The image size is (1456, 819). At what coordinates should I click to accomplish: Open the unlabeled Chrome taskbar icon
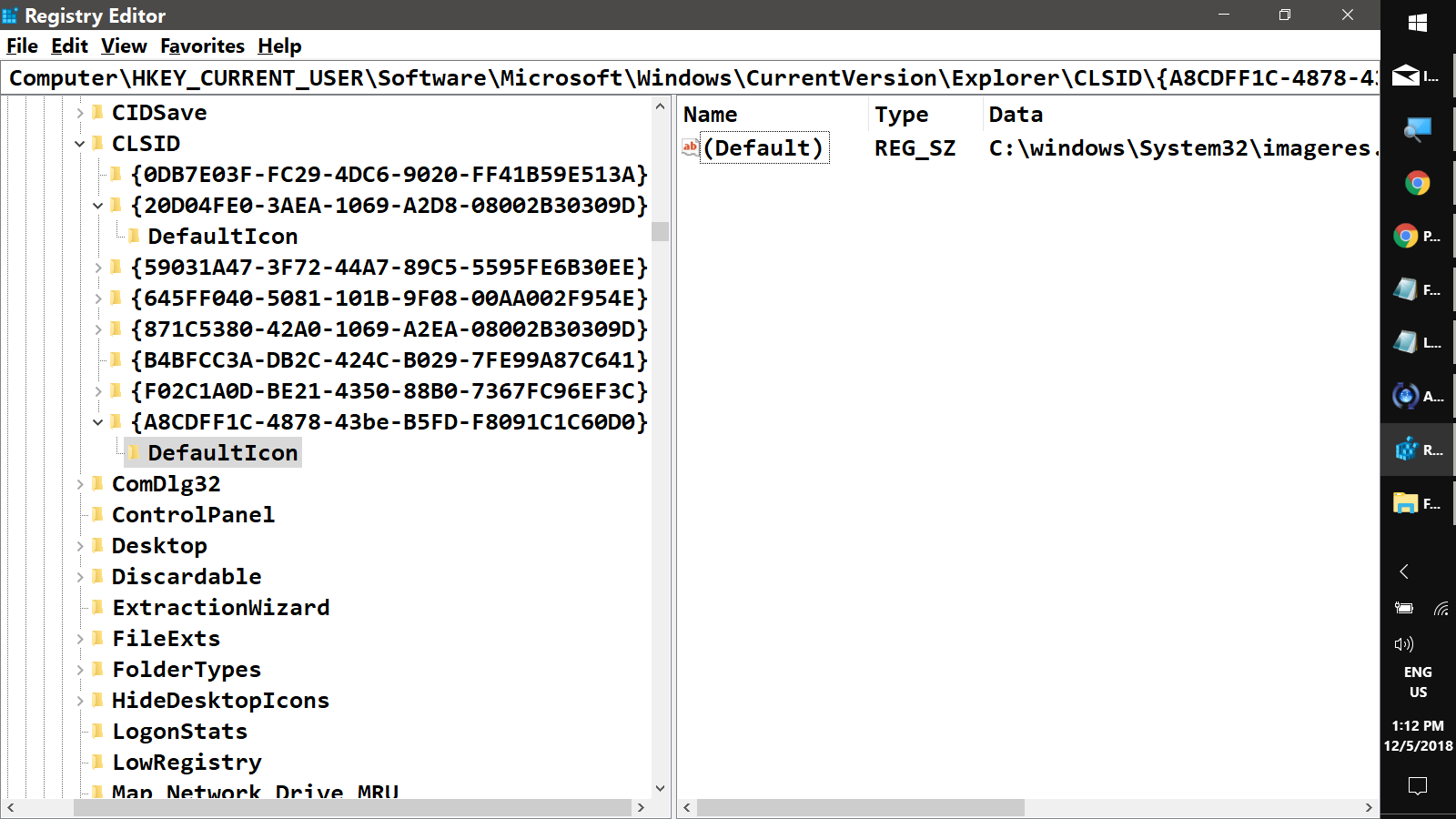pyautogui.click(x=1418, y=183)
